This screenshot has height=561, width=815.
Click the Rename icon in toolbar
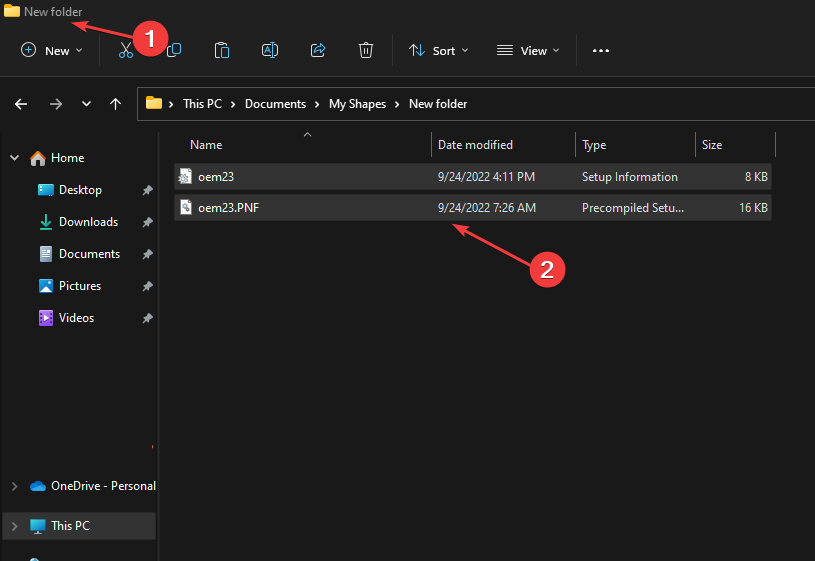click(x=270, y=50)
